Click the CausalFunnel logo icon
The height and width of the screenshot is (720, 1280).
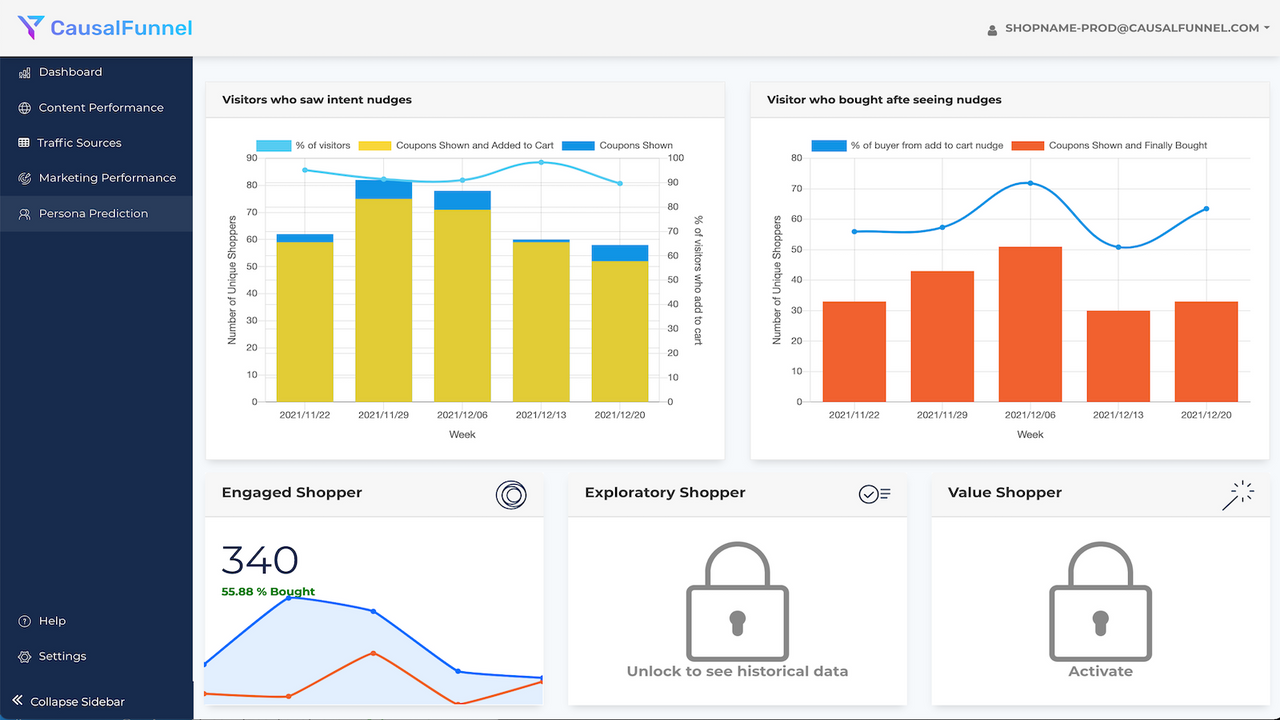pyautogui.click(x=31, y=27)
